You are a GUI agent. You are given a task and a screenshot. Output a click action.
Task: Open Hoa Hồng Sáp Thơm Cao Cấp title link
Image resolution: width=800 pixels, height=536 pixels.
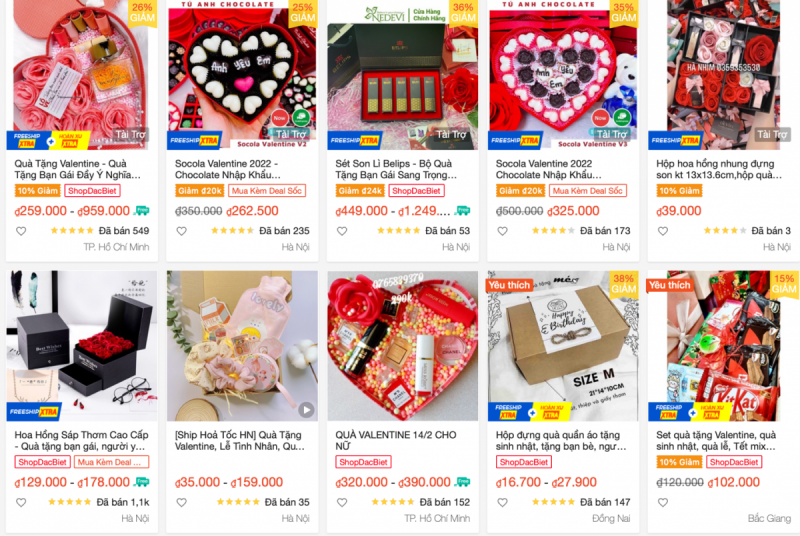click(x=81, y=441)
